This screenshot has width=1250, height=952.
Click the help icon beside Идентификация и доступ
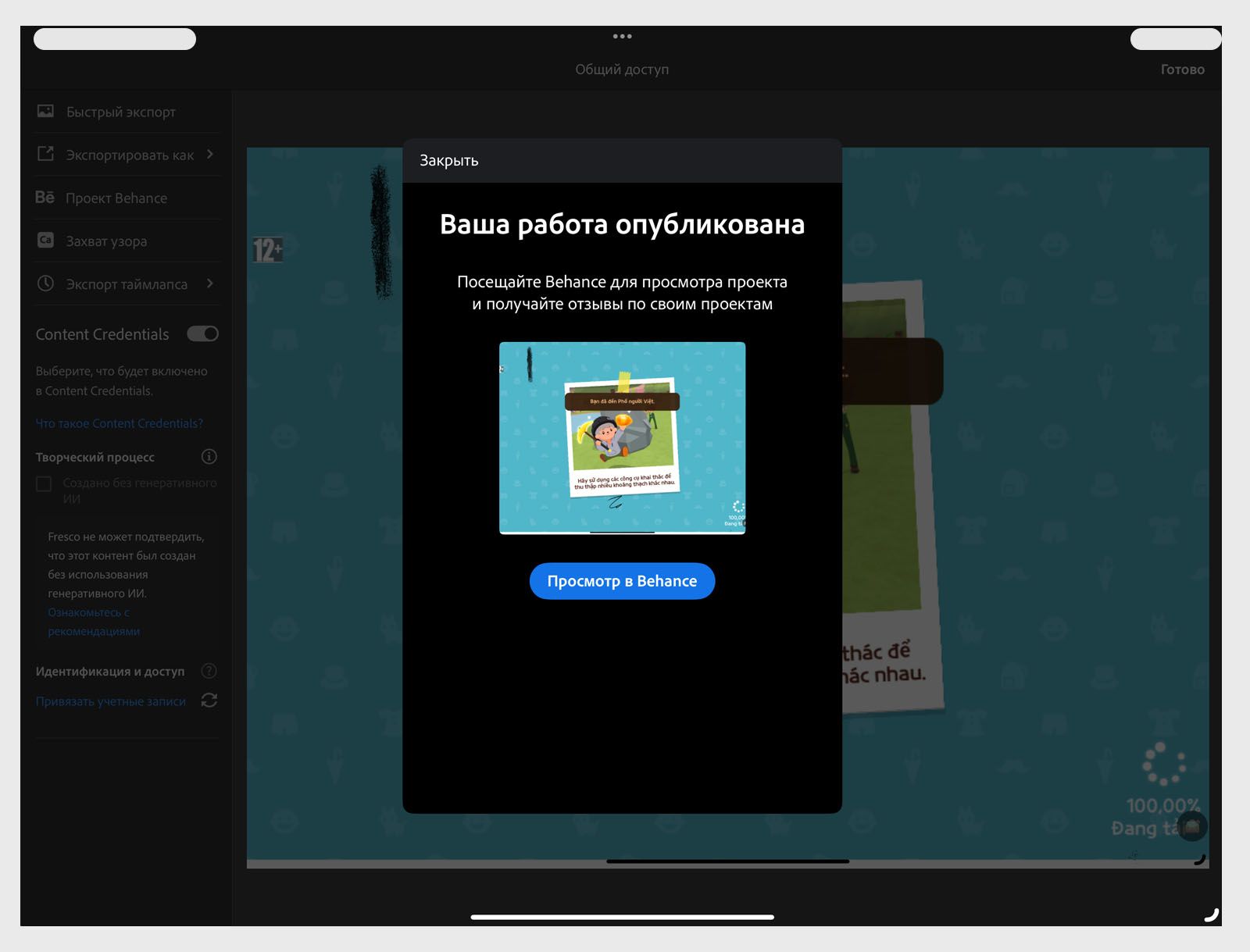pos(209,671)
